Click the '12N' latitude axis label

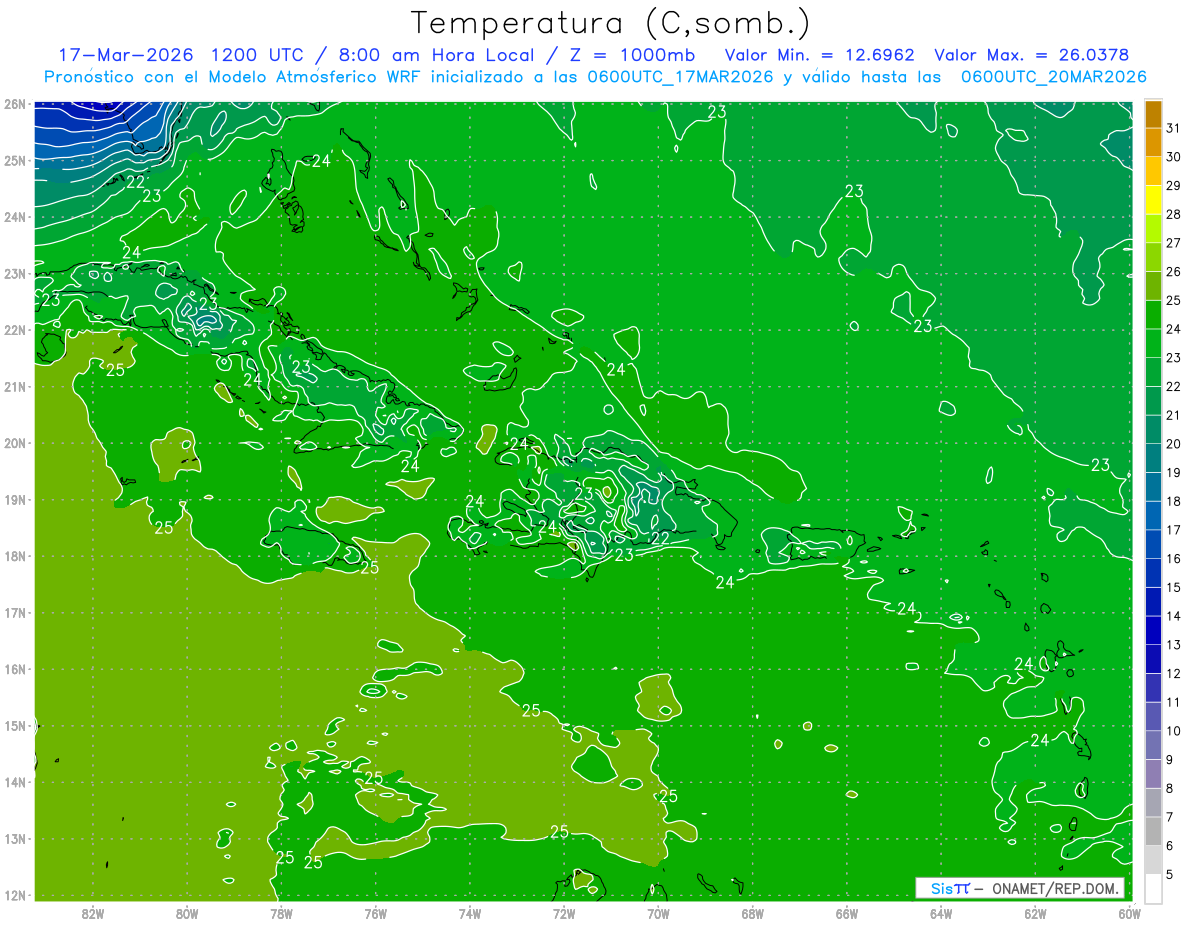[15, 895]
